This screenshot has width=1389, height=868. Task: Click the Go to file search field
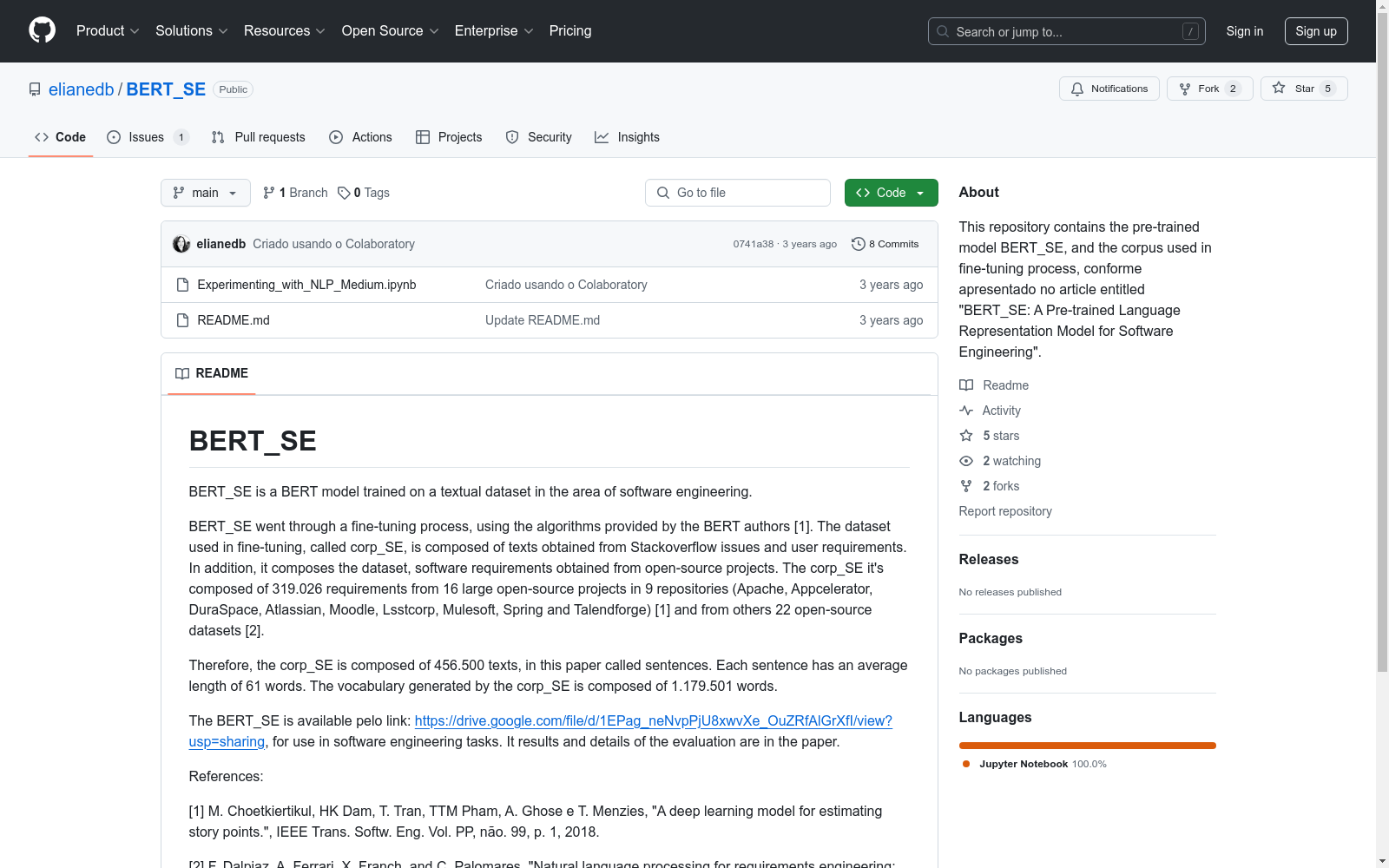point(738,193)
